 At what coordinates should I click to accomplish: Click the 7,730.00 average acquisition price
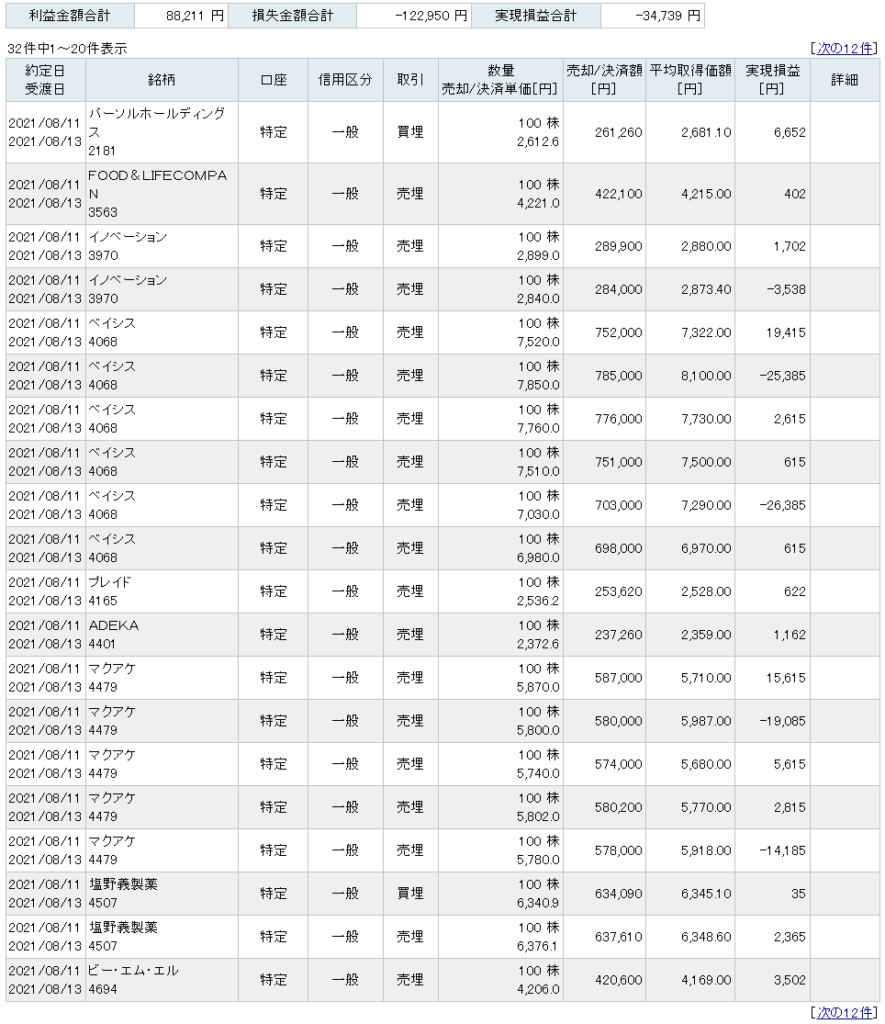pos(706,419)
